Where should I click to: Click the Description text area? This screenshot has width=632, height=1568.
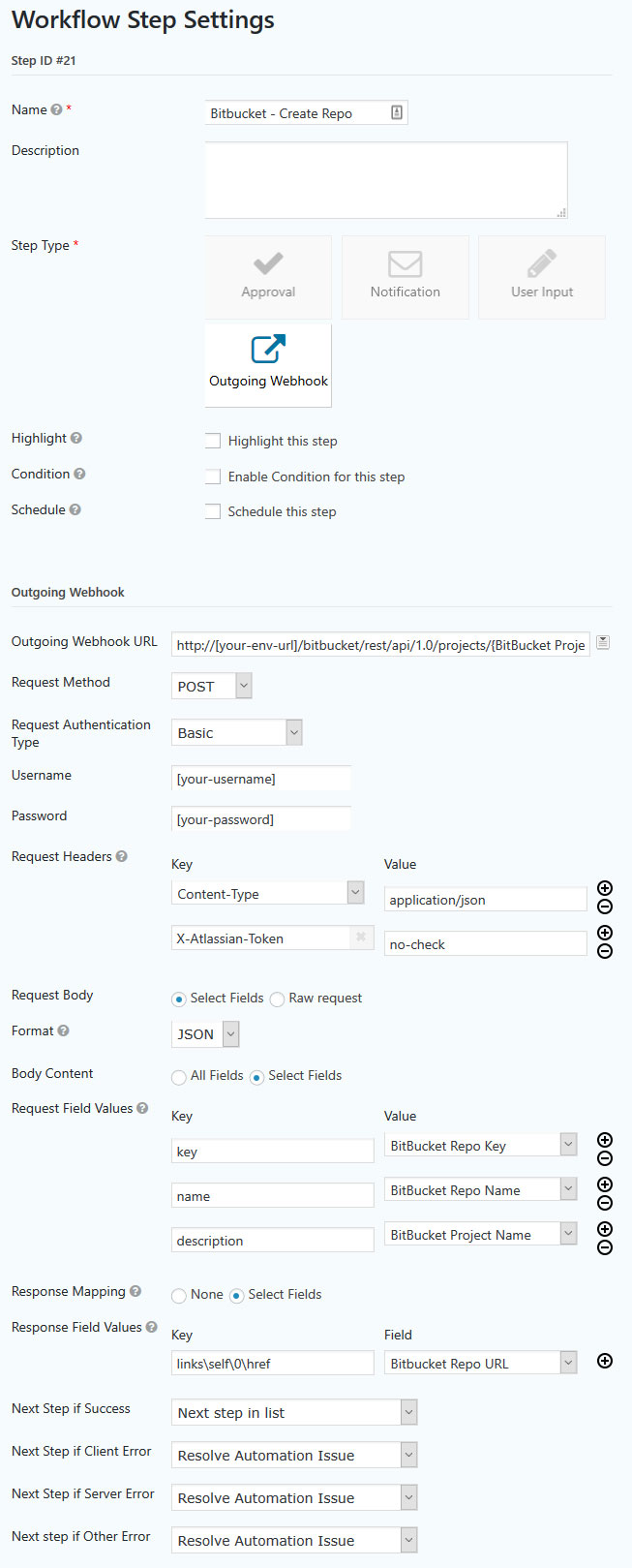click(x=386, y=180)
